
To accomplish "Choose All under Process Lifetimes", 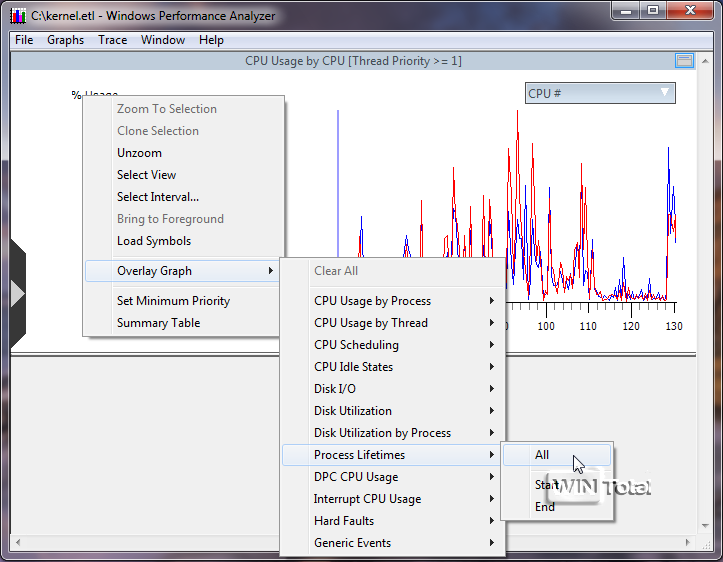I will point(542,455).
